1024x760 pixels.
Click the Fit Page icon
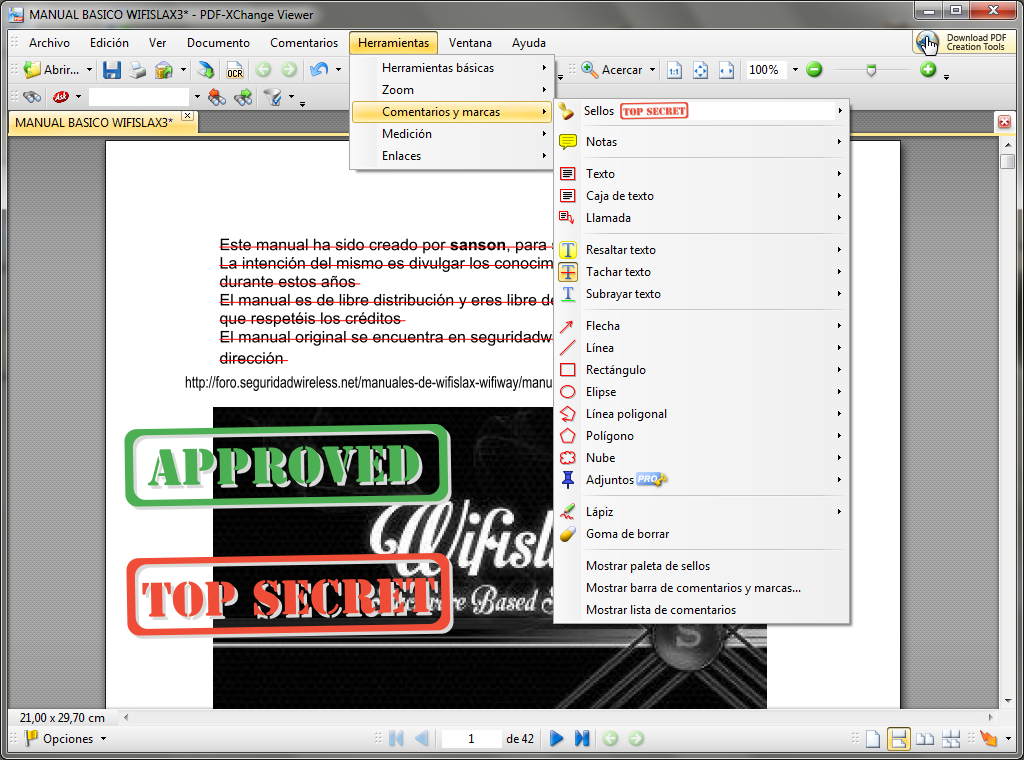[x=700, y=70]
